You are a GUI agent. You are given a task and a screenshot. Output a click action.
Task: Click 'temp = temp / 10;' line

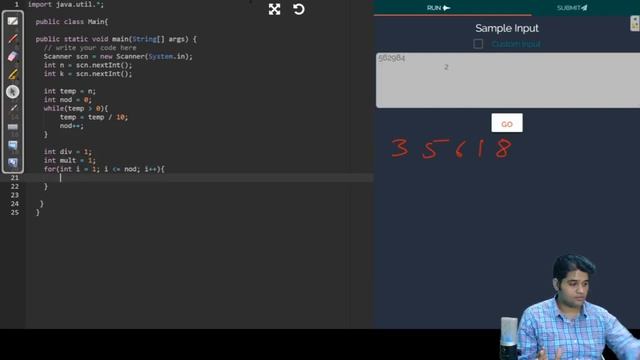[x=94, y=117]
